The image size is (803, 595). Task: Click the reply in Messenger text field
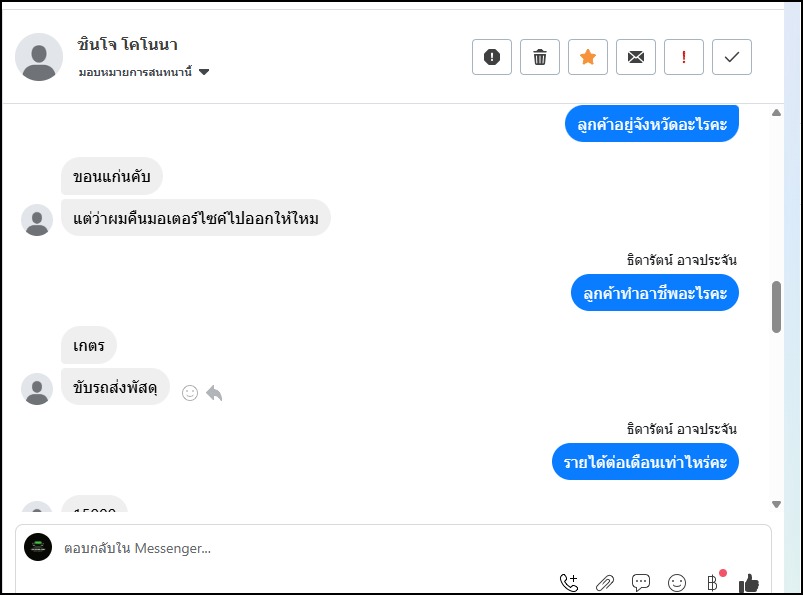[x=300, y=548]
